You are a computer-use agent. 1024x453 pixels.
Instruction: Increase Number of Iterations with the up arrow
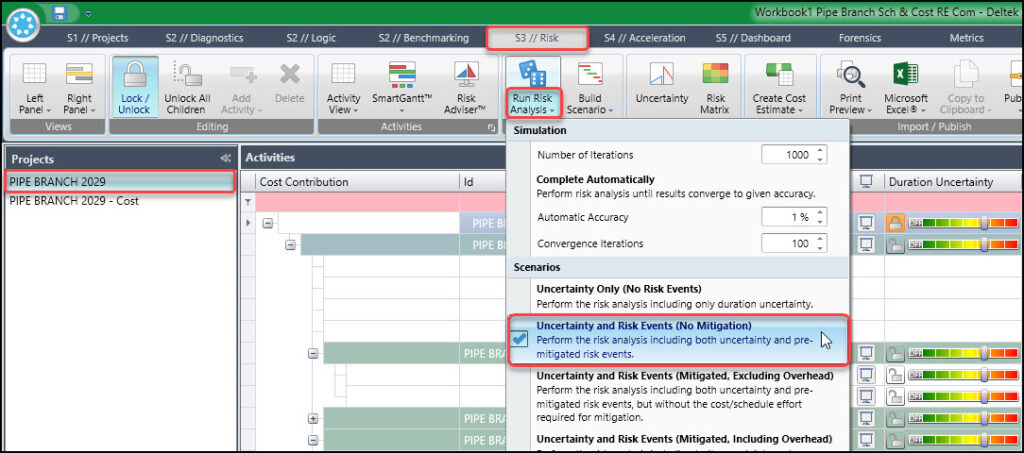point(821,151)
